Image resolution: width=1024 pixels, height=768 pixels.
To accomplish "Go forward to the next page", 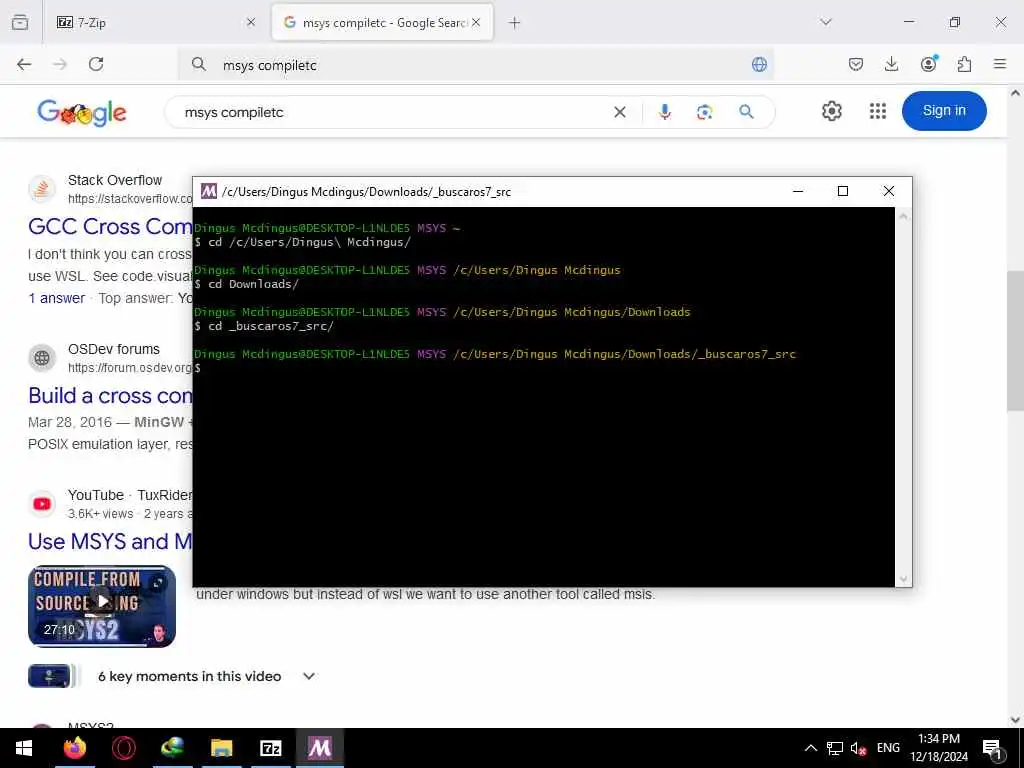I will point(60,64).
